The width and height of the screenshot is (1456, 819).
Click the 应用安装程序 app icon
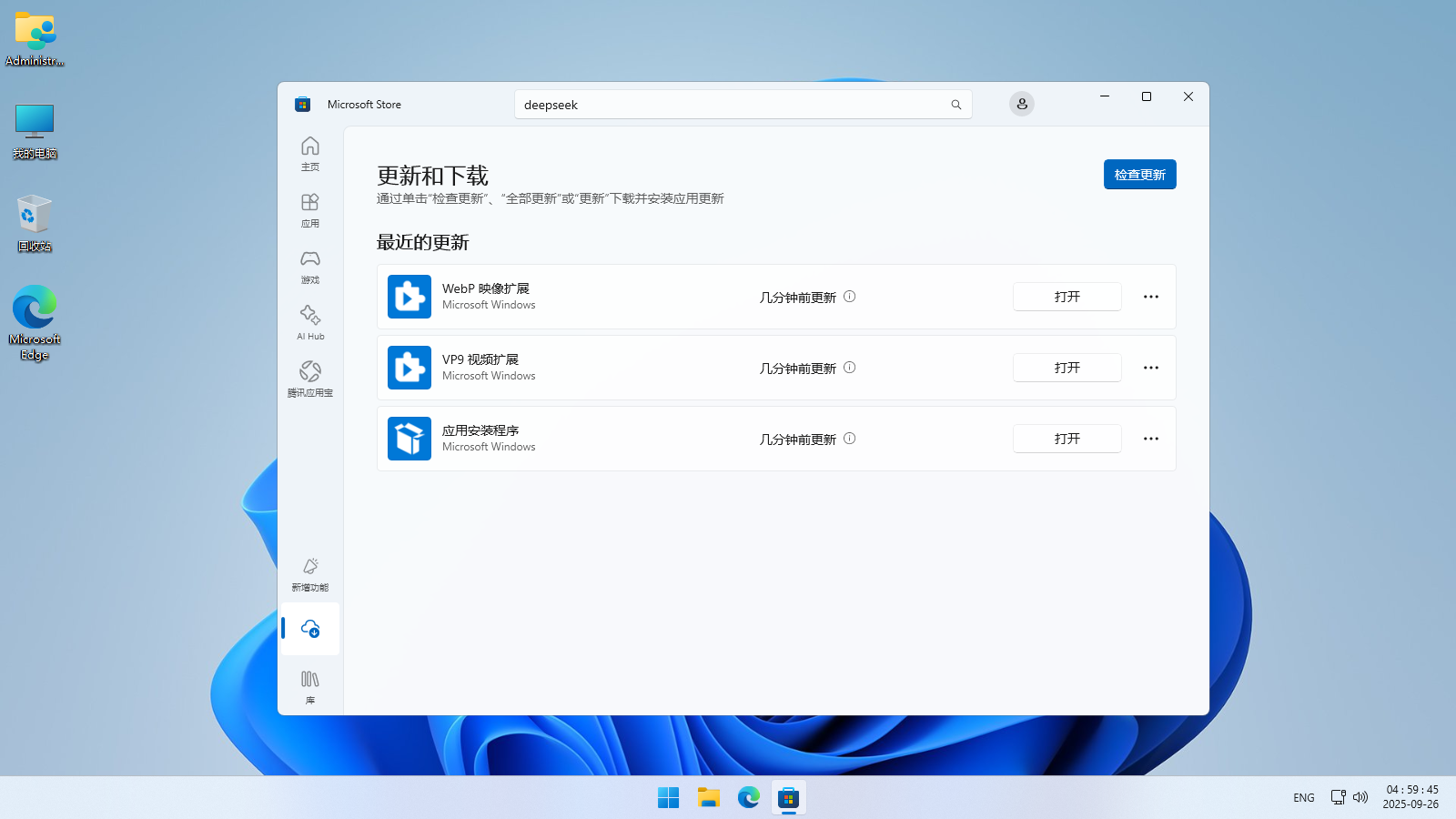tap(409, 439)
